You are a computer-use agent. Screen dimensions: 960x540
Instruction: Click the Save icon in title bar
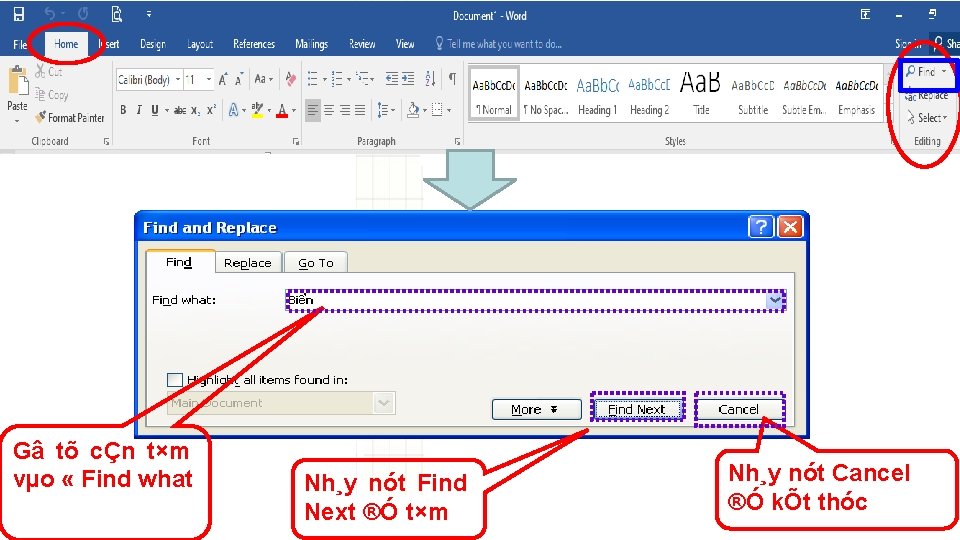click(18, 14)
